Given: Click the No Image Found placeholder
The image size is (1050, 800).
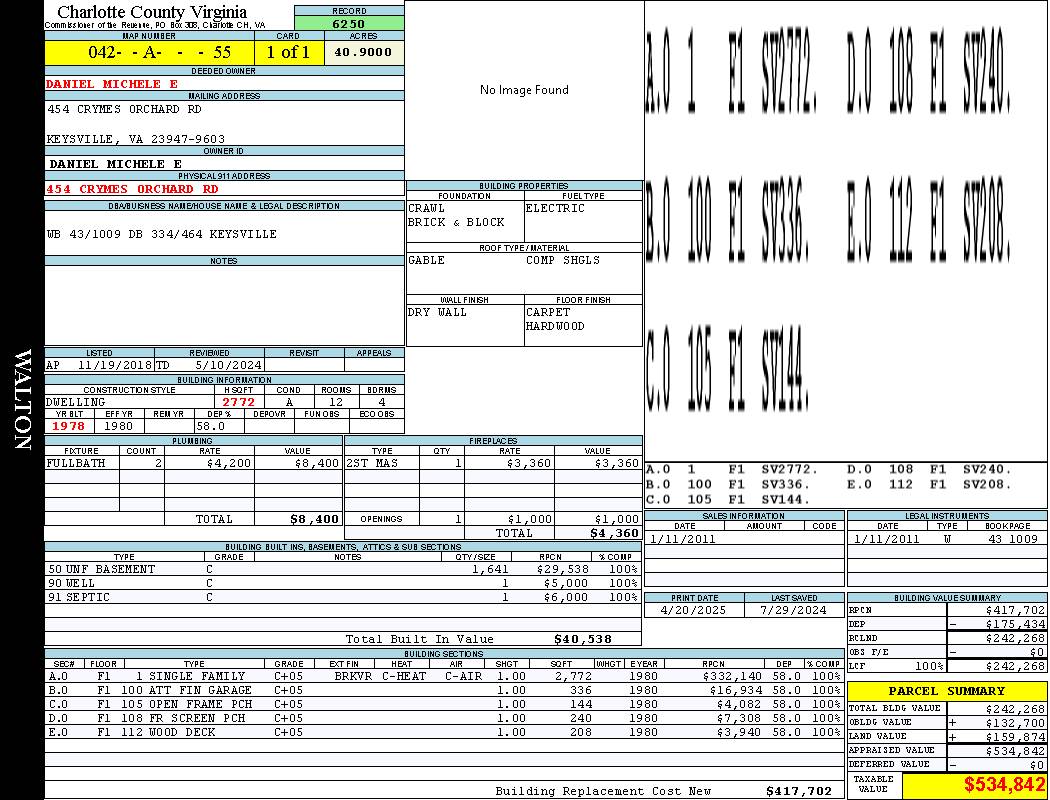Looking at the screenshot, I should click(x=524, y=90).
